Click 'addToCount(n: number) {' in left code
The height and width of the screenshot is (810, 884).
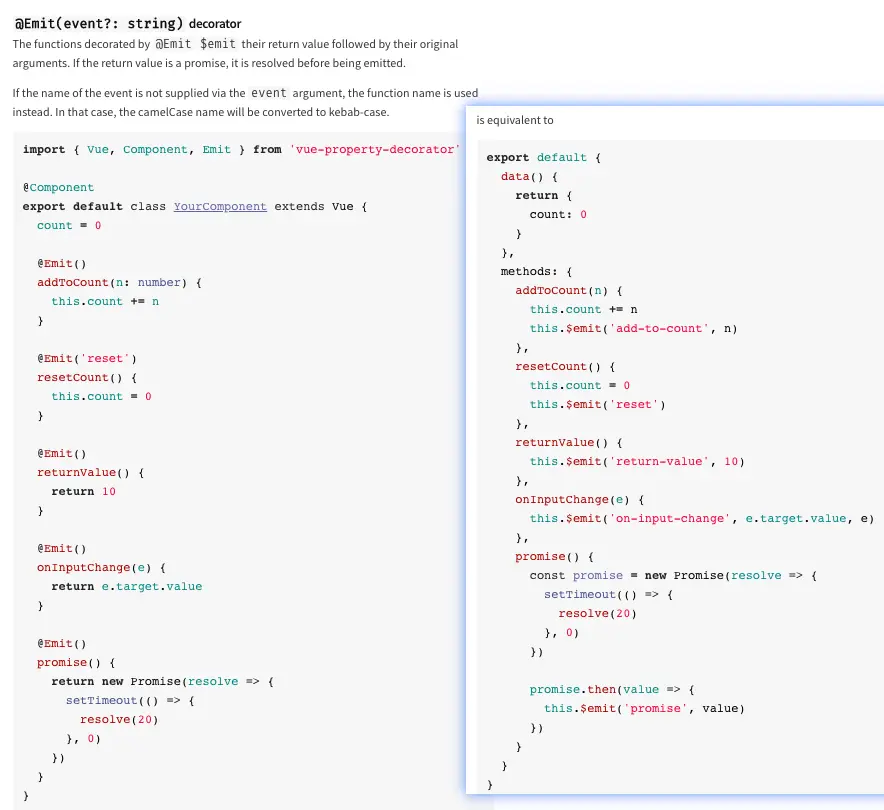point(120,282)
